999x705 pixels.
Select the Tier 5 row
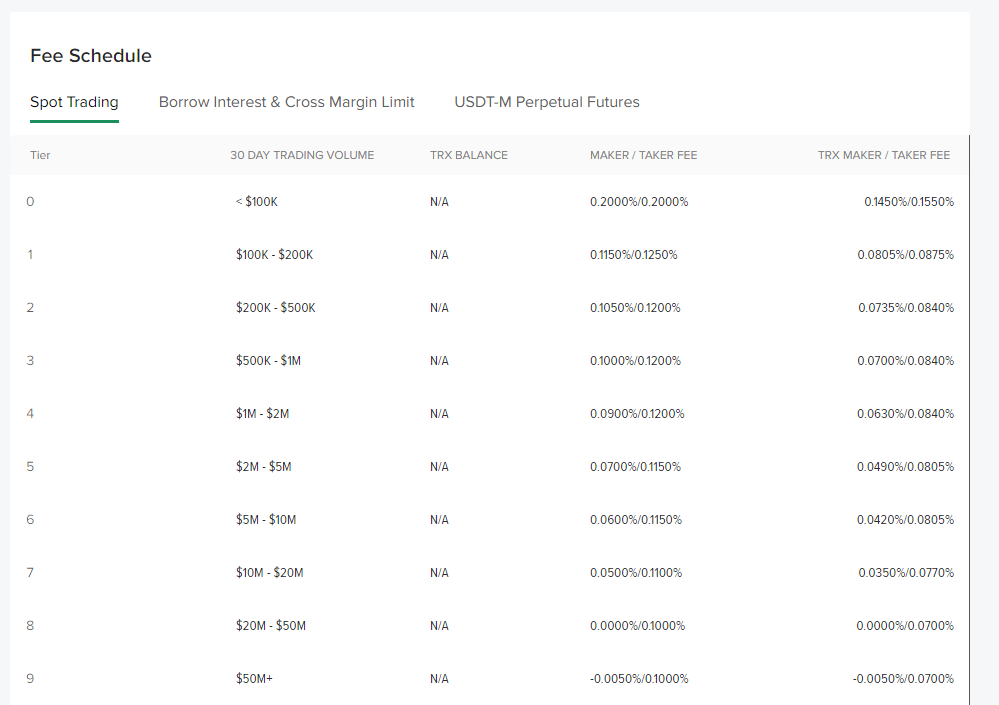[30, 466]
